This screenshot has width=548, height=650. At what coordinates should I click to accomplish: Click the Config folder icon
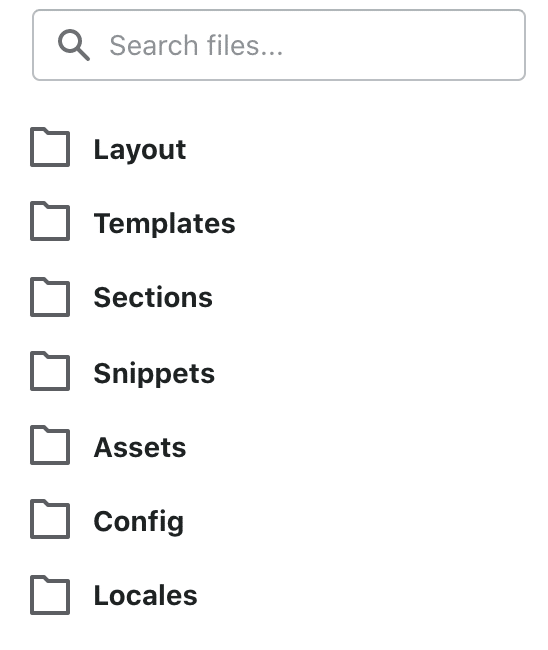[50, 519]
